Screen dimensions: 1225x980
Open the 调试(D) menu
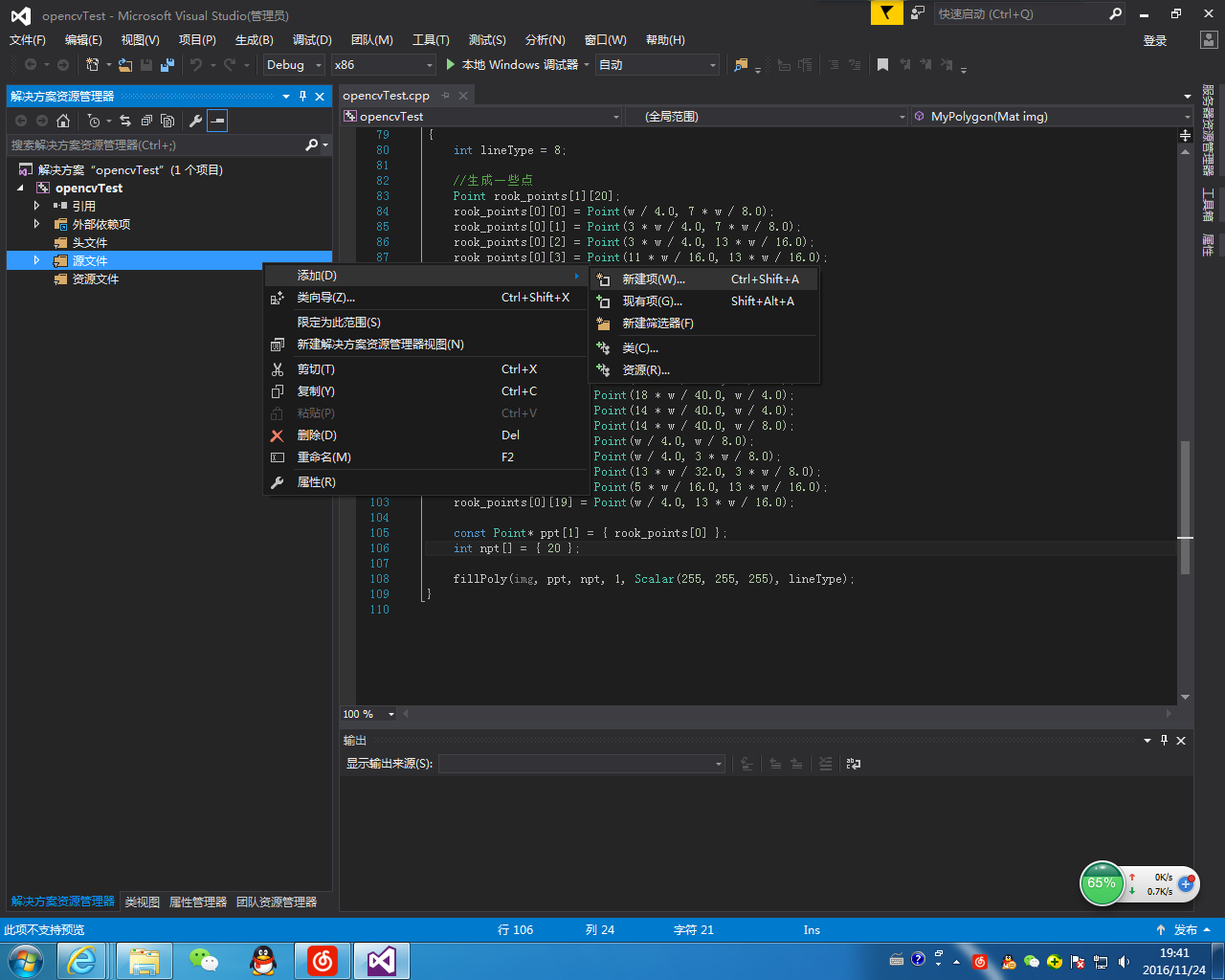(312, 40)
